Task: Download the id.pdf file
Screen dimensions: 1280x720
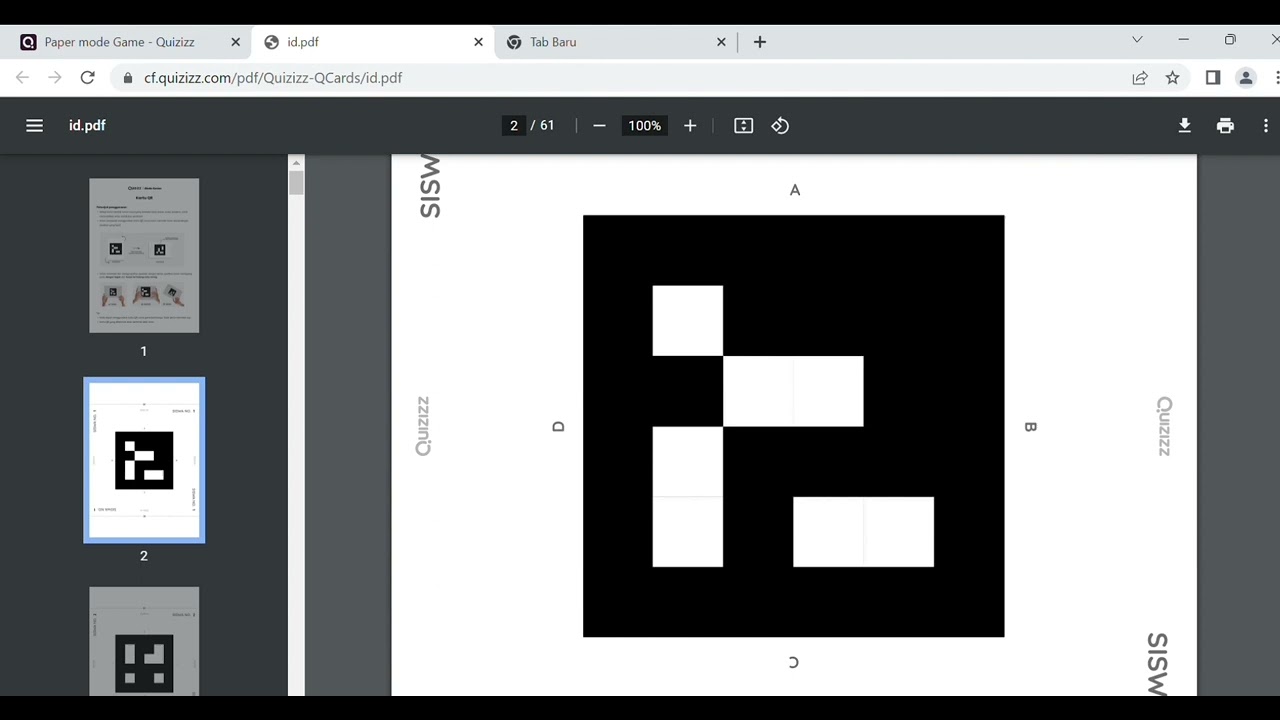Action: click(x=1184, y=125)
